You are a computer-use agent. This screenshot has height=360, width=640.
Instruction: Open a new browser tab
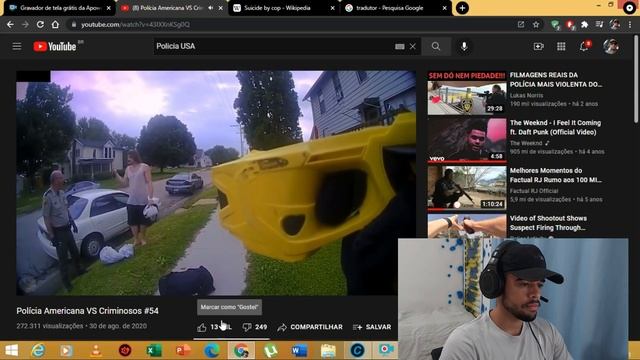tap(462, 8)
